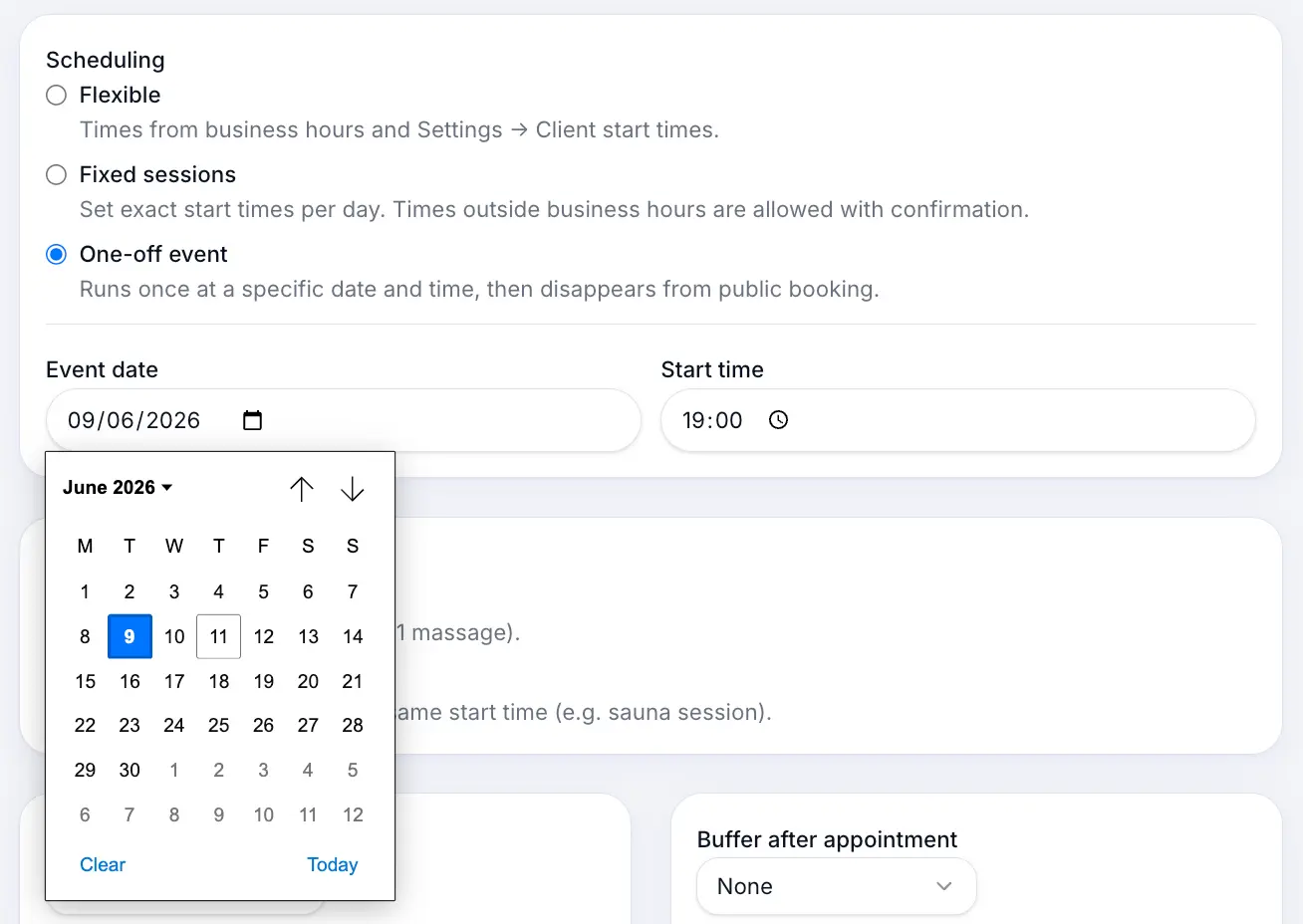The image size is (1303, 924).
Task: Choose June 1 in the calendar
Action: pos(85,591)
